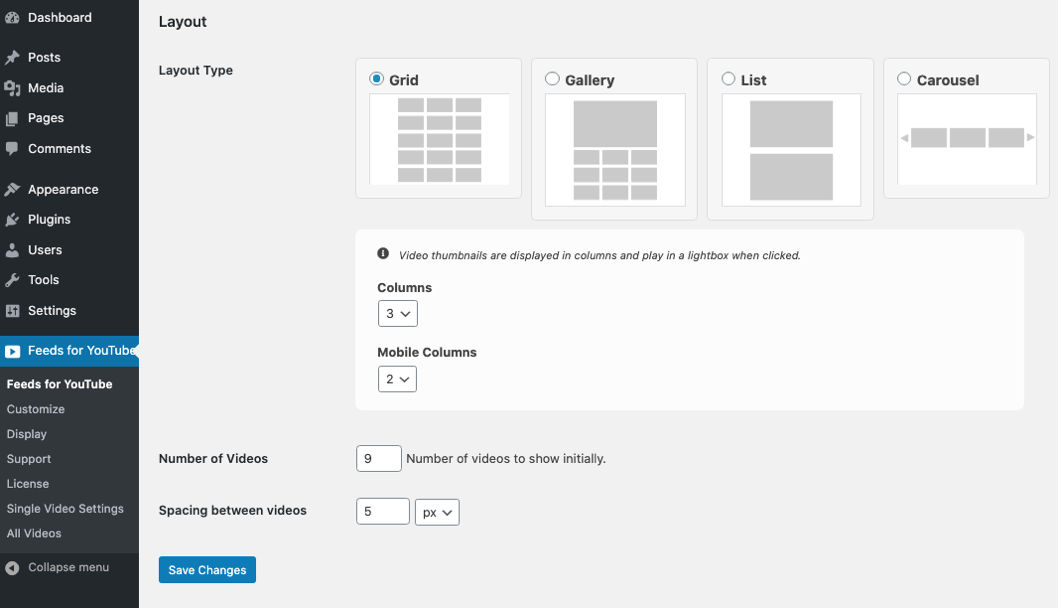Open Media via its sidebar icon

click(12, 88)
